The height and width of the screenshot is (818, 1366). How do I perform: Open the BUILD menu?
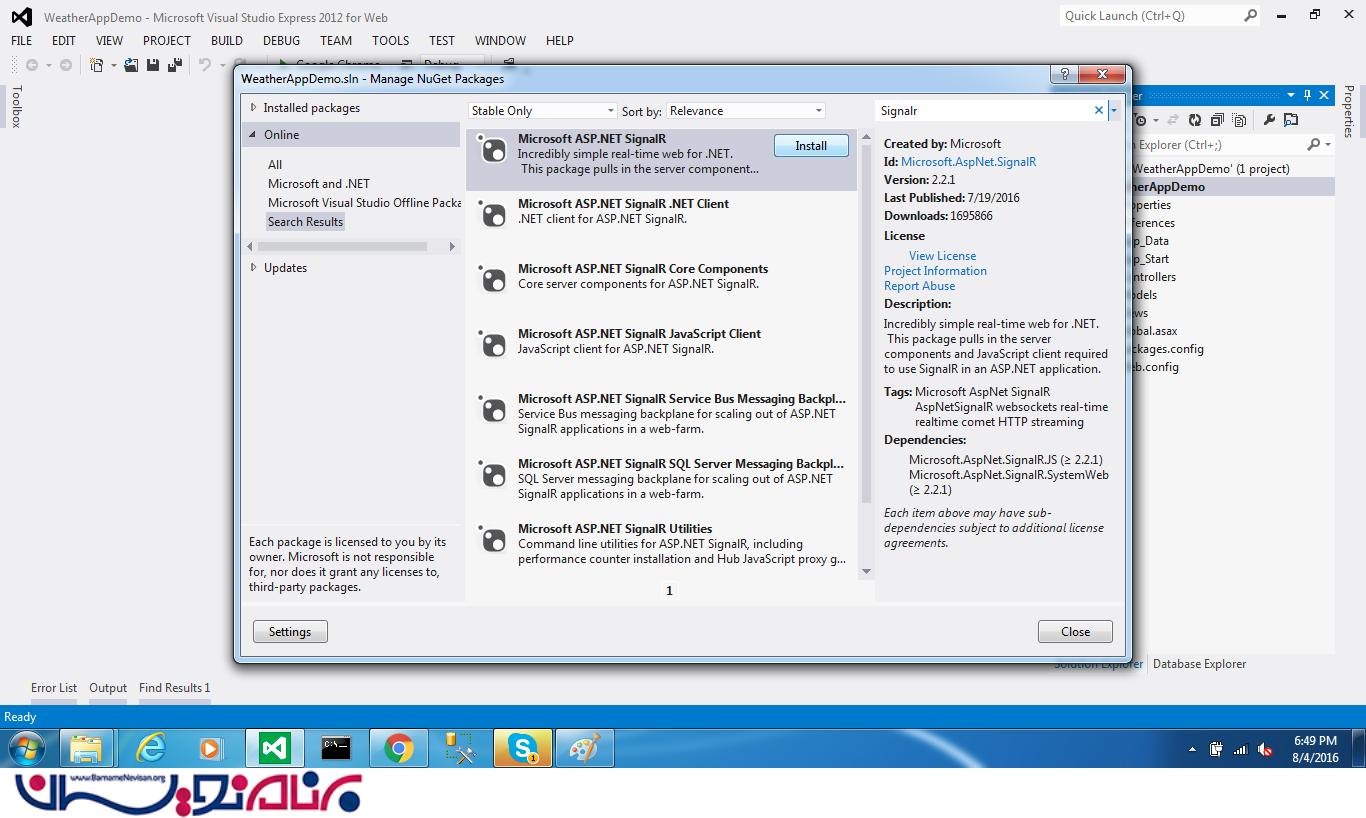coord(226,41)
